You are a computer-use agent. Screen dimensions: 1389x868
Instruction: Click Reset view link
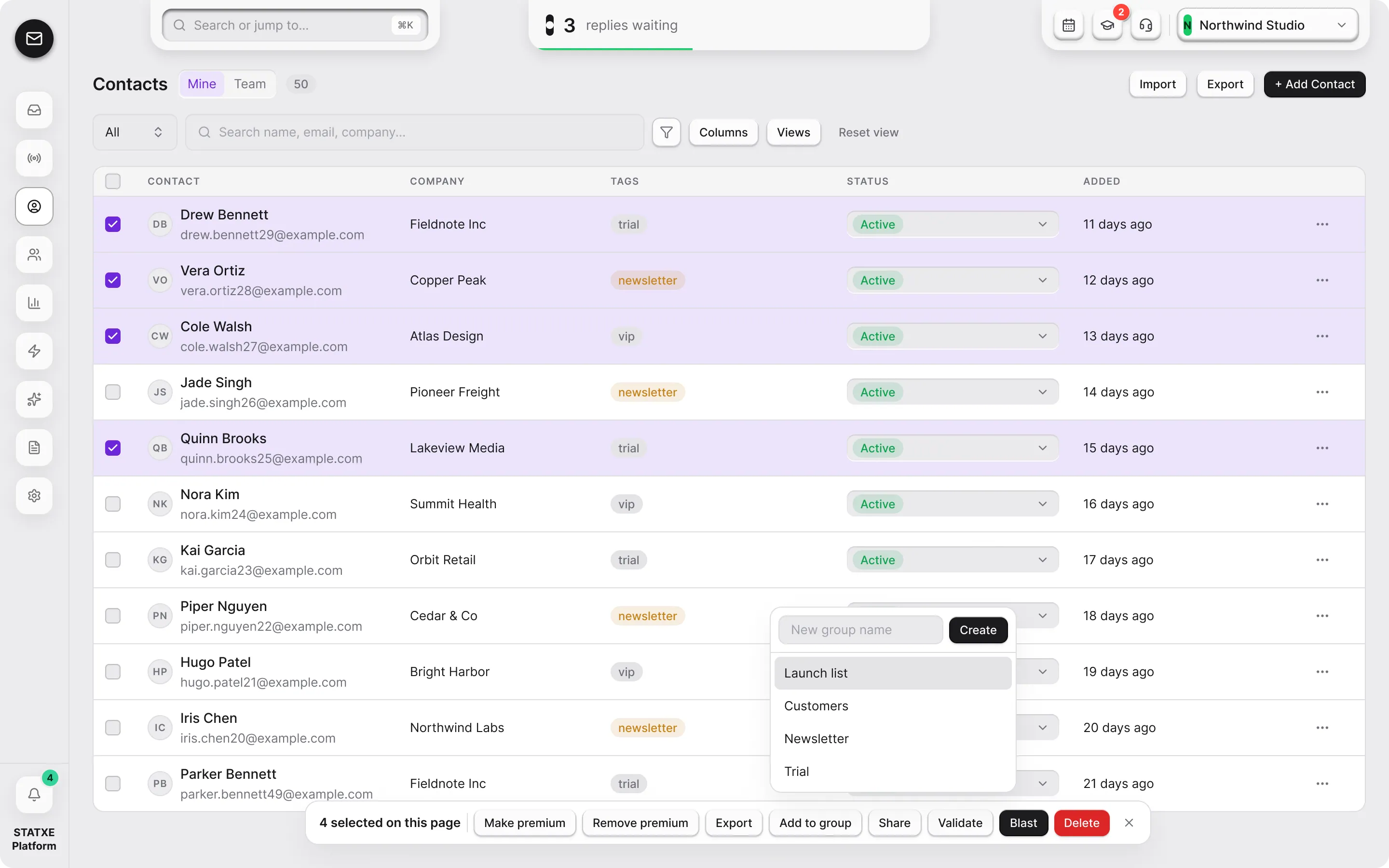[x=868, y=132]
